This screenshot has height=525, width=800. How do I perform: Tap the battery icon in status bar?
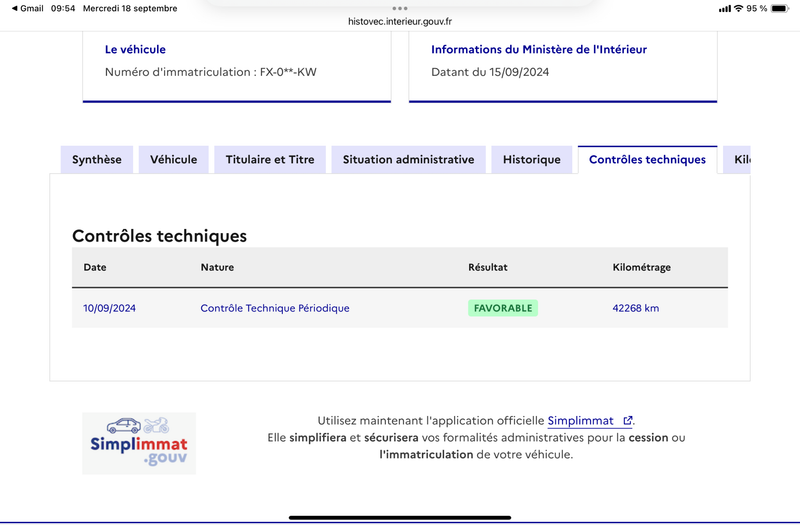click(780, 9)
